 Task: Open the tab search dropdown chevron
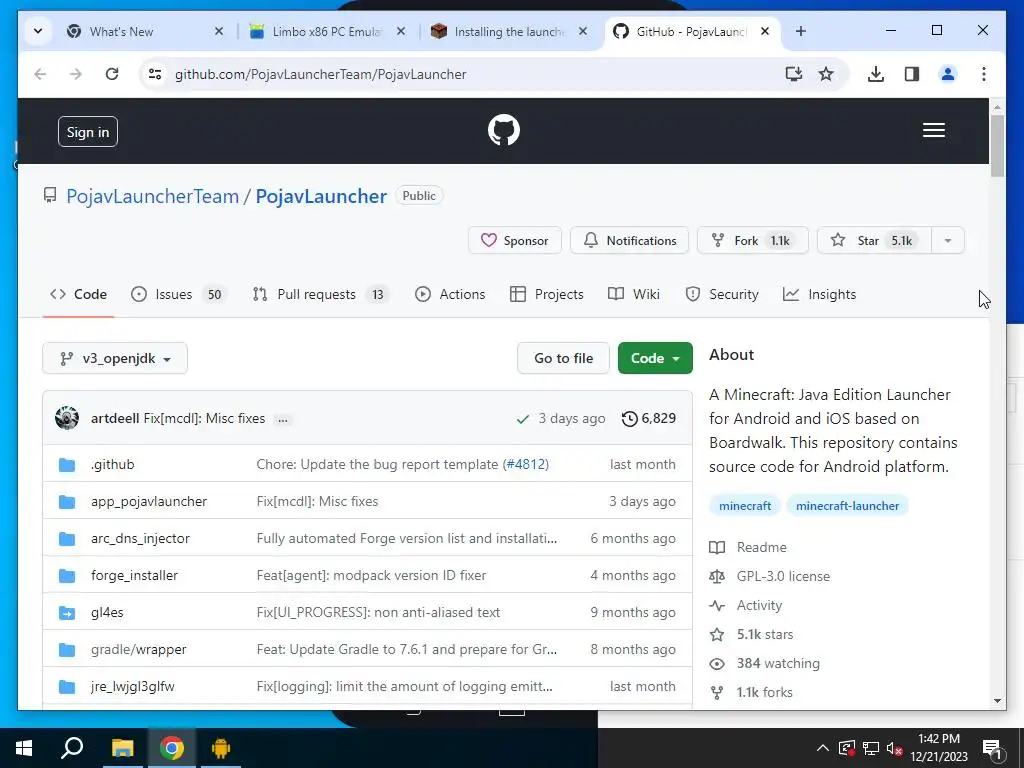point(38,31)
